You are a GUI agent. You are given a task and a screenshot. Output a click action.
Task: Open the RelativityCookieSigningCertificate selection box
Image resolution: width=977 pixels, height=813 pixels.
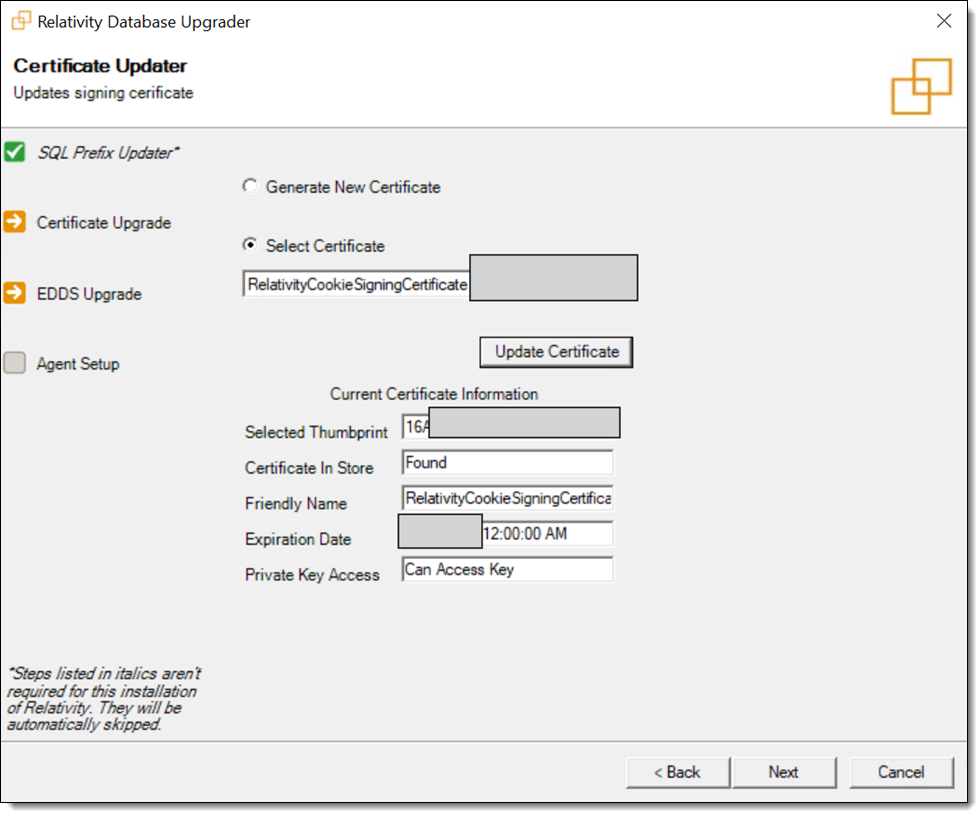pos(440,284)
